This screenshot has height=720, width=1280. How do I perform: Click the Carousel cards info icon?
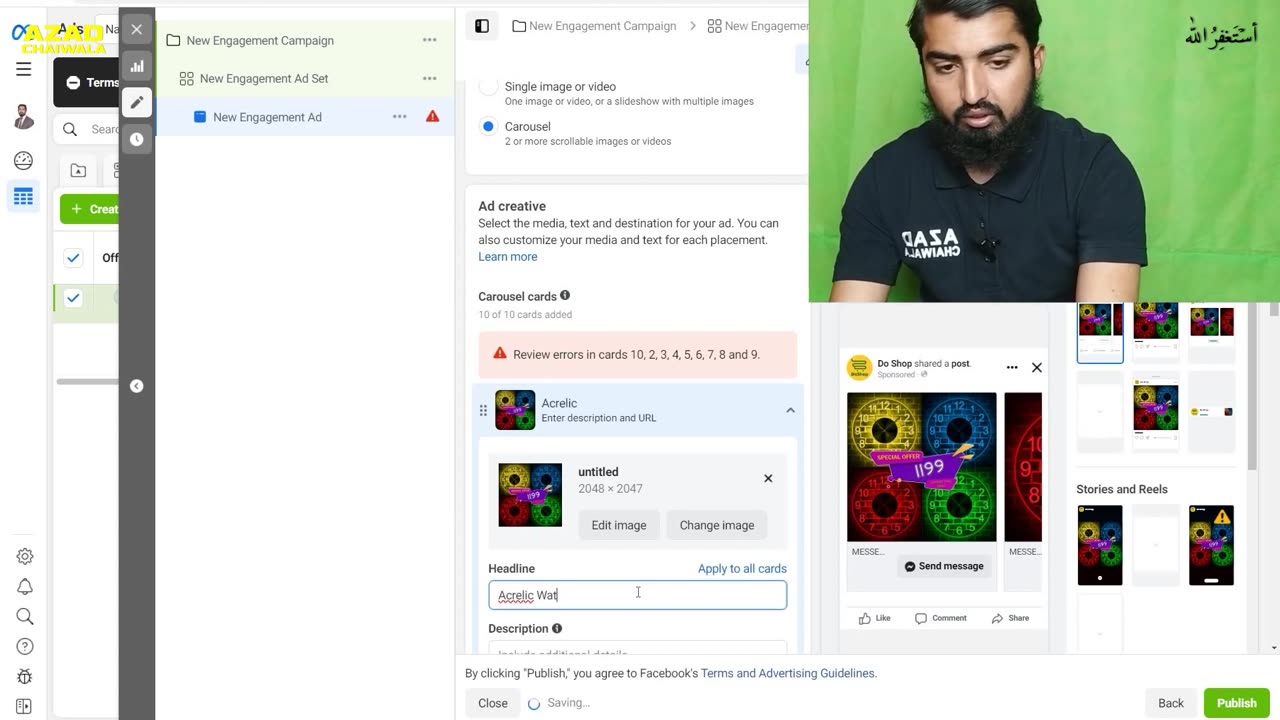click(565, 296)
